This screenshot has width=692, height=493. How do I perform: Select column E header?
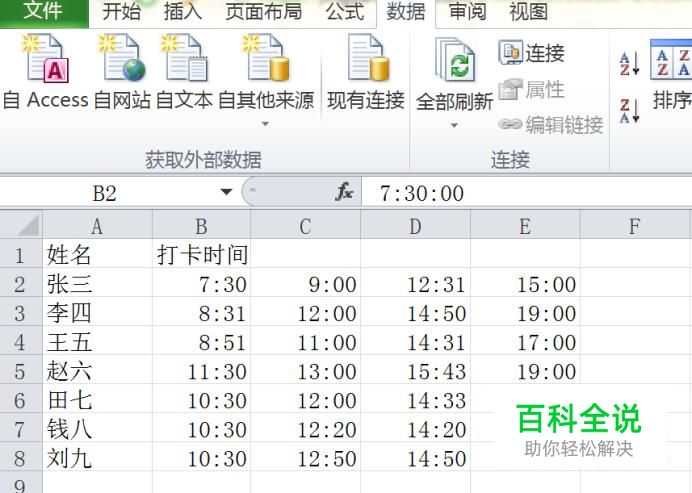tap(525, 226)
